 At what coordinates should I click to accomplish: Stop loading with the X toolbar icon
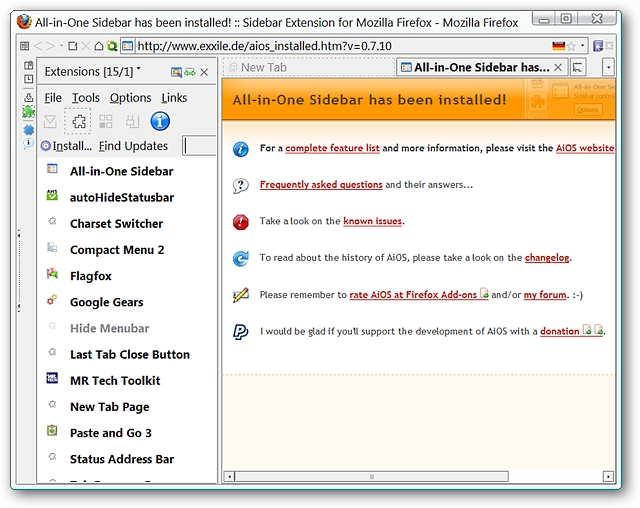pyautogui.click(x=85, y=46)
